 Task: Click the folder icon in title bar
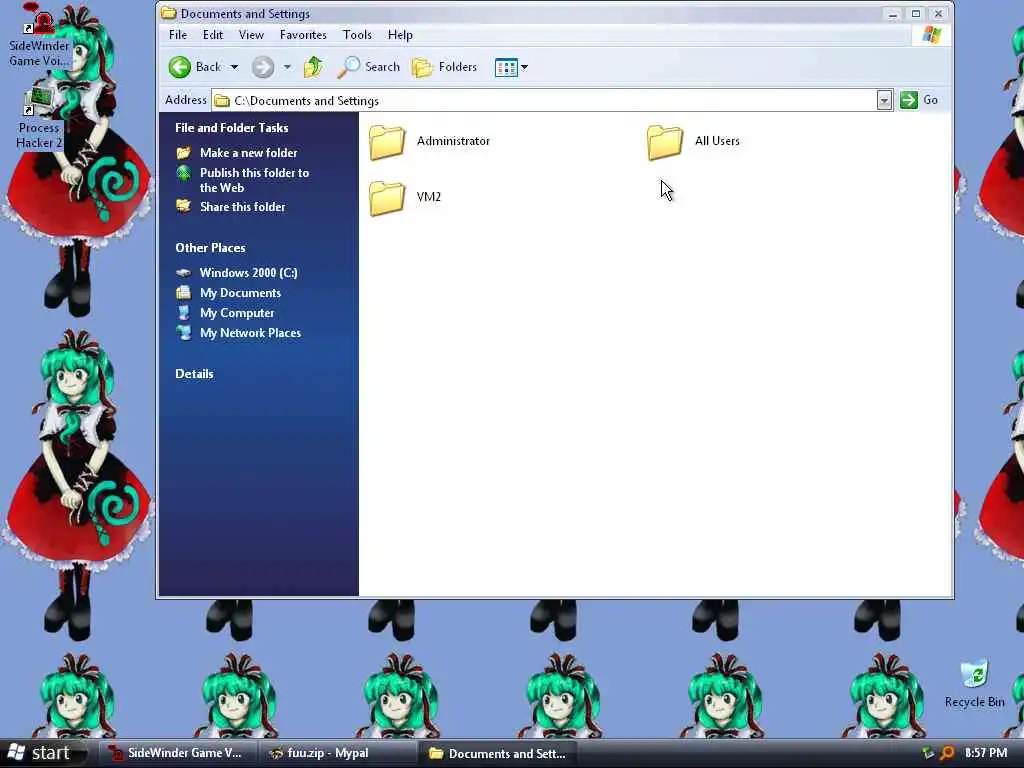168,13
